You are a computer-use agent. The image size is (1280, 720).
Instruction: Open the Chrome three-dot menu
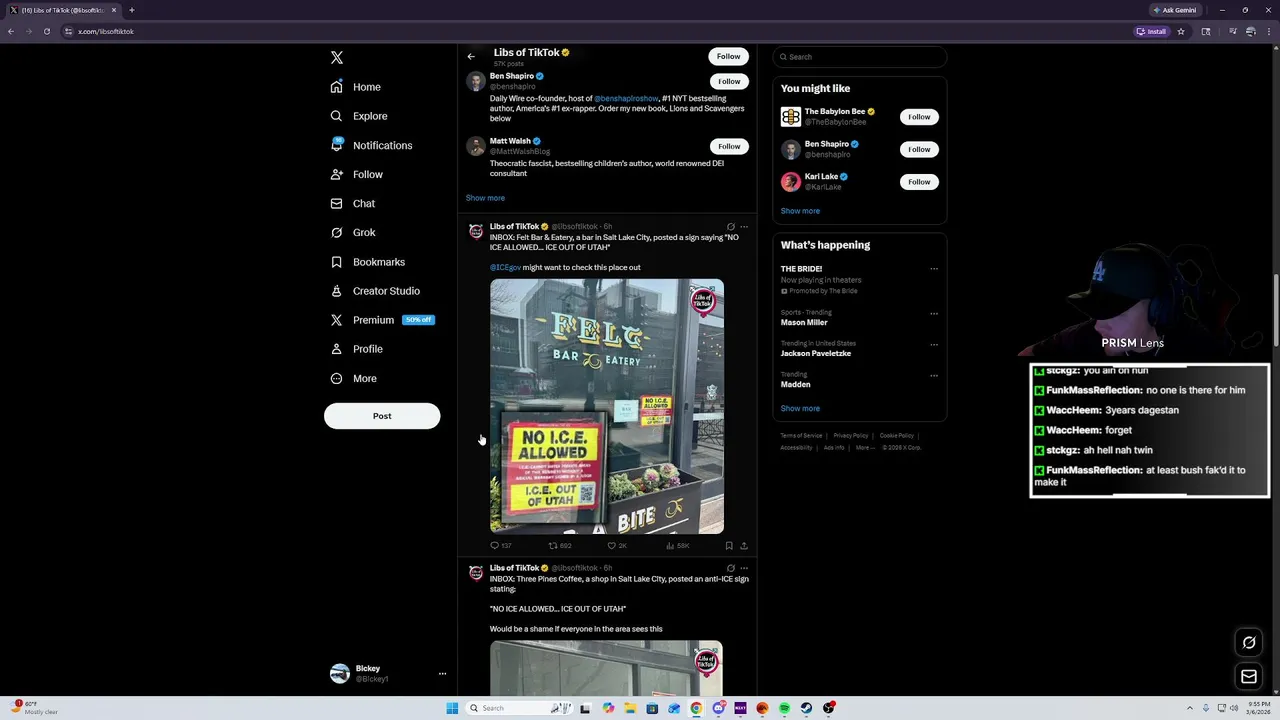tap(1267, 31)
